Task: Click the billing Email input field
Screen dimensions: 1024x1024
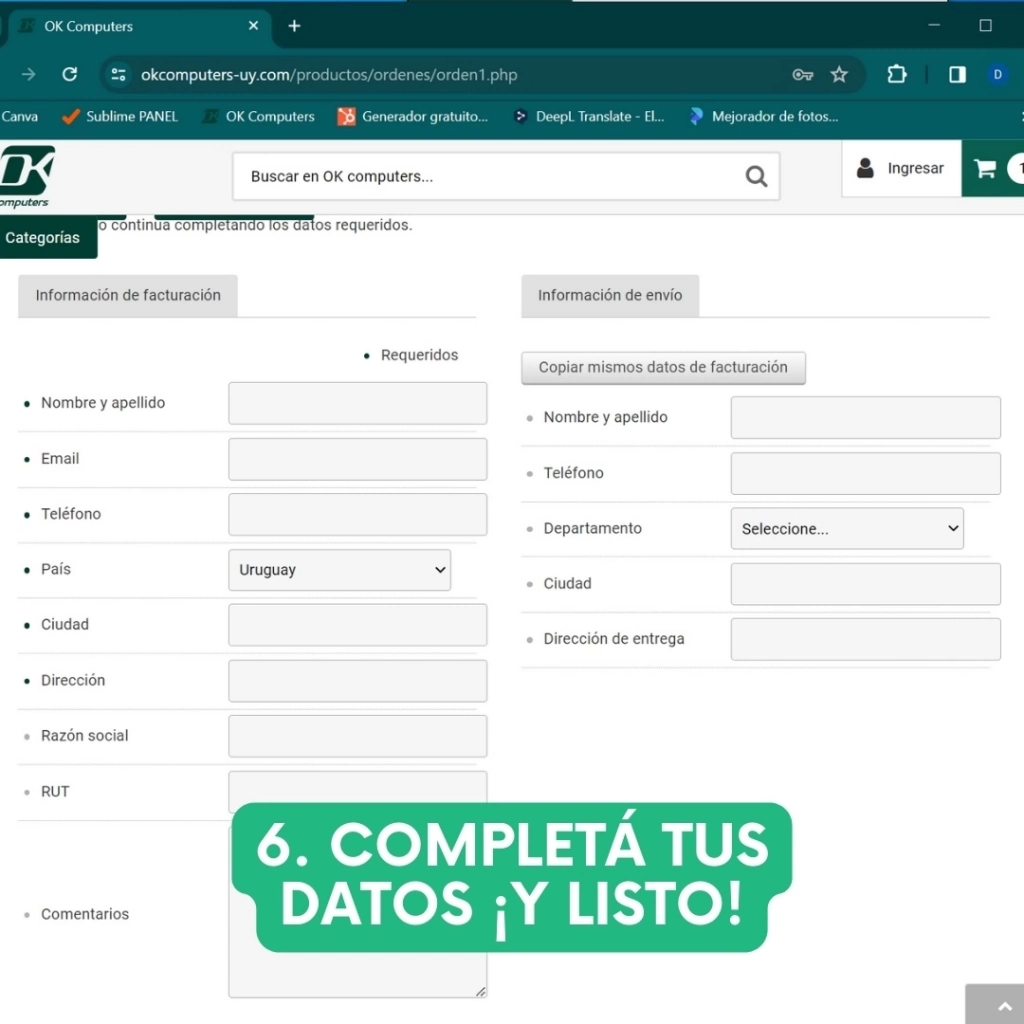Action: (357, 459)
